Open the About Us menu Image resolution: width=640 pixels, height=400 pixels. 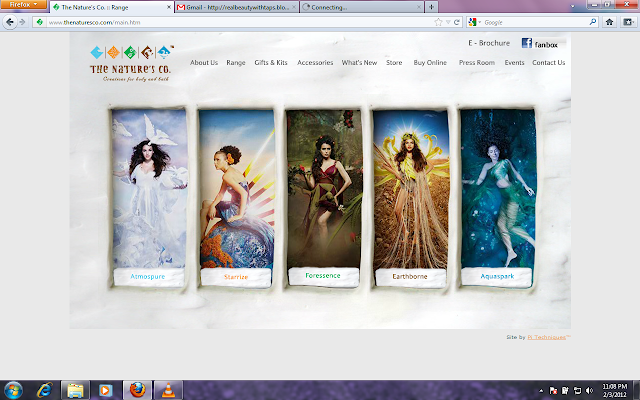pyautogui.click(x=204, y=62)
